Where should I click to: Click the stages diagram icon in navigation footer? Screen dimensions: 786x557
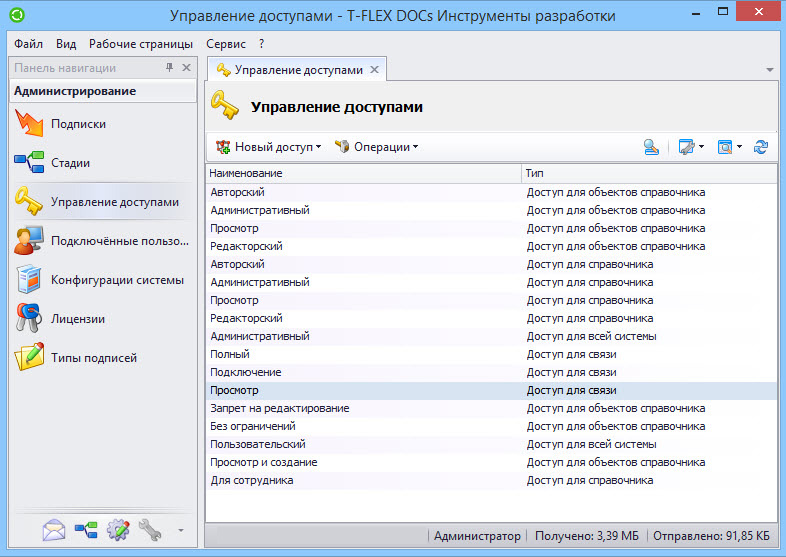coord(86,530)
